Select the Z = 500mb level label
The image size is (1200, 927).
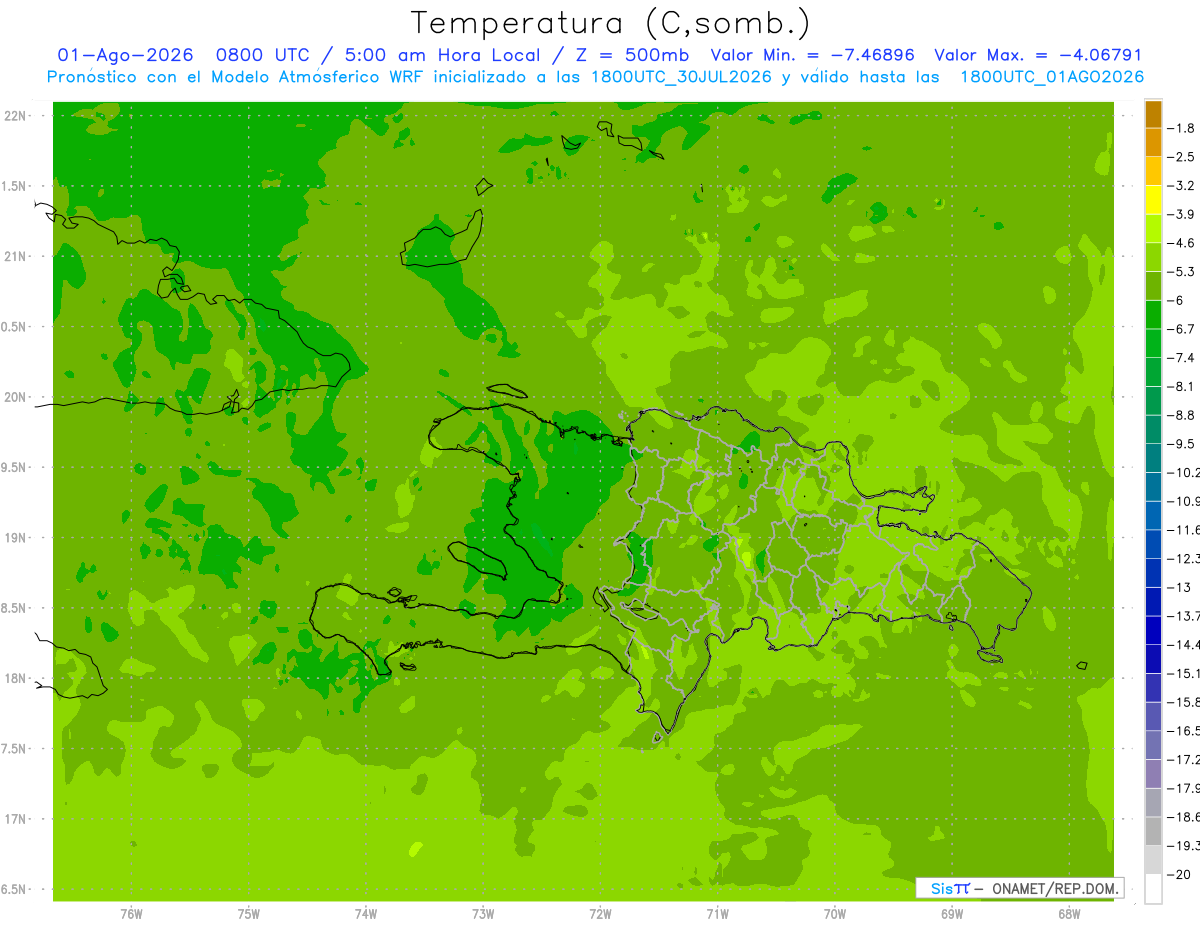[x=631, y=55]
